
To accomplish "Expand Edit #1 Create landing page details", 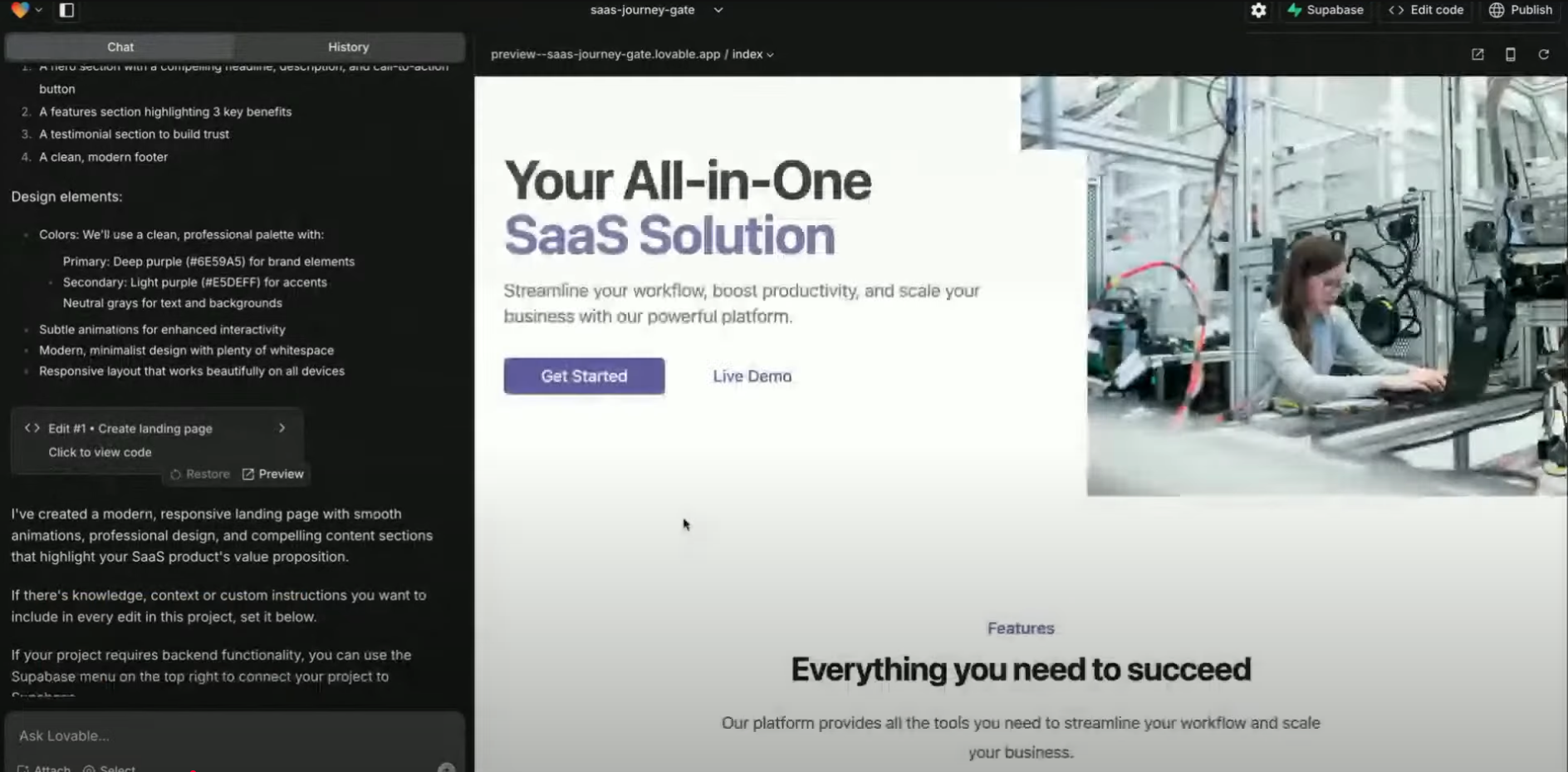I will pyautogui.click(x=282, y=428).
